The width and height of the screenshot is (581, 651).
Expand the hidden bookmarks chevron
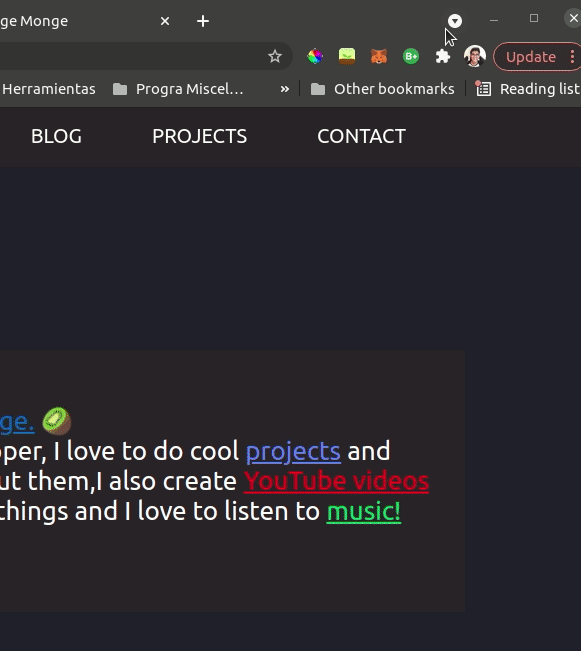click(284, 89)
